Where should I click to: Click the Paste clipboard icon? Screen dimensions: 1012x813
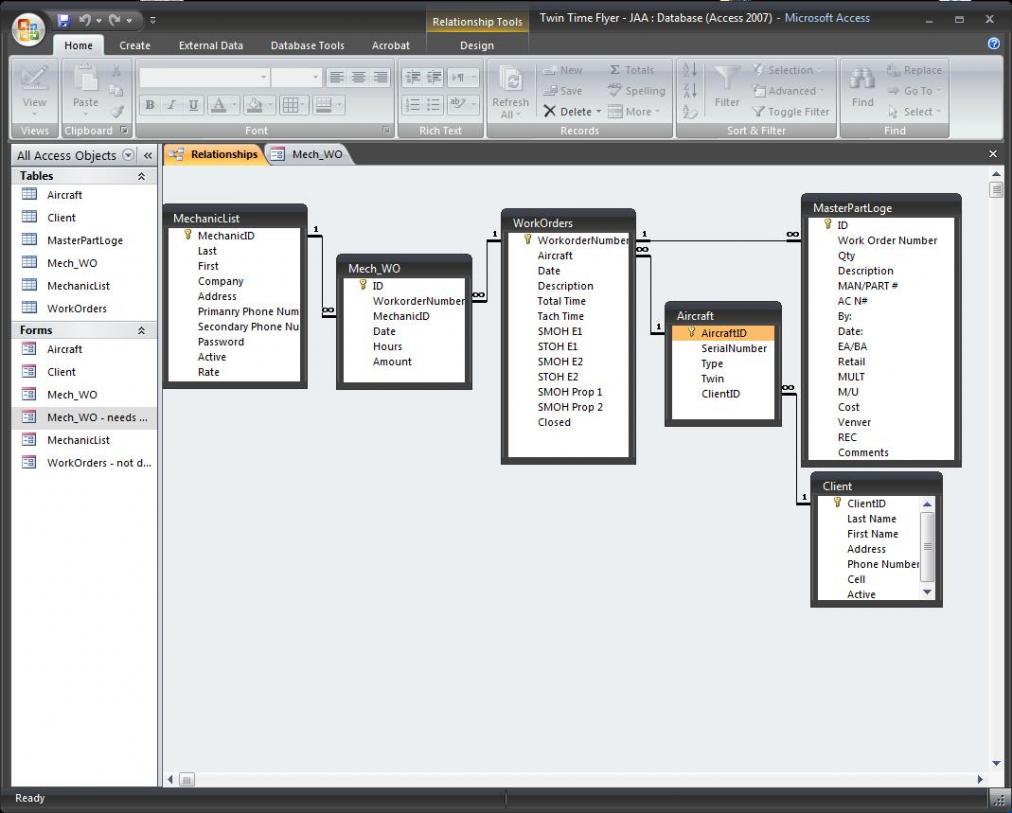pyautogui.click(x=85, y=79)
